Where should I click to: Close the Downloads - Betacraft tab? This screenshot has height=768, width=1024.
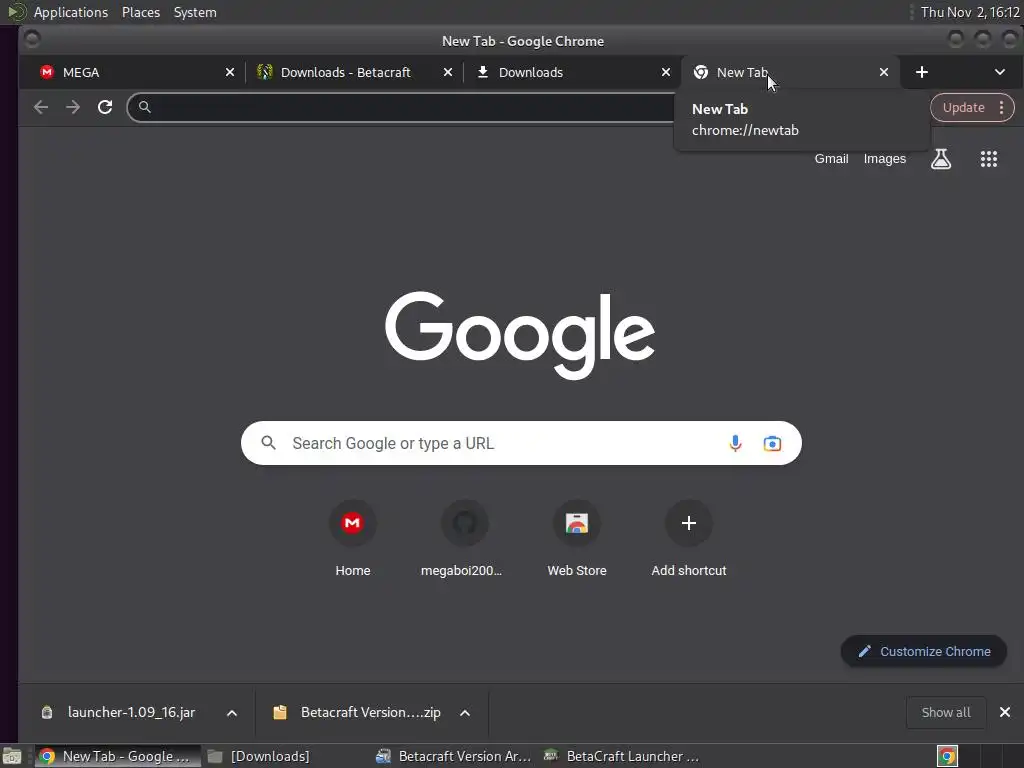448,72
